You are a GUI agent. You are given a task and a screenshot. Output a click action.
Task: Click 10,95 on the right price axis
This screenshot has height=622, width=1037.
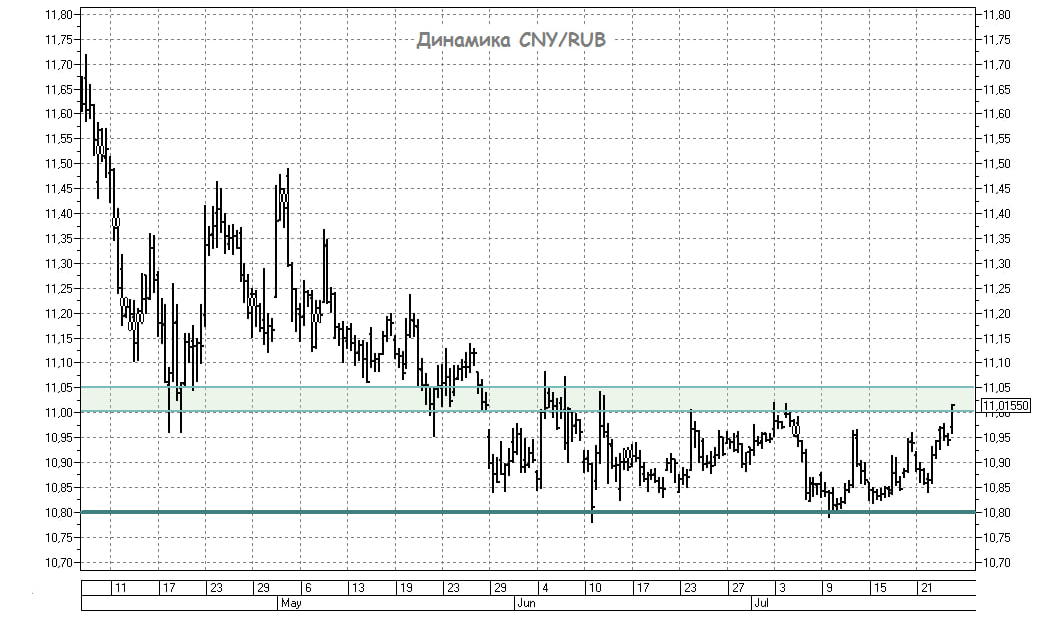coord(997,437)
